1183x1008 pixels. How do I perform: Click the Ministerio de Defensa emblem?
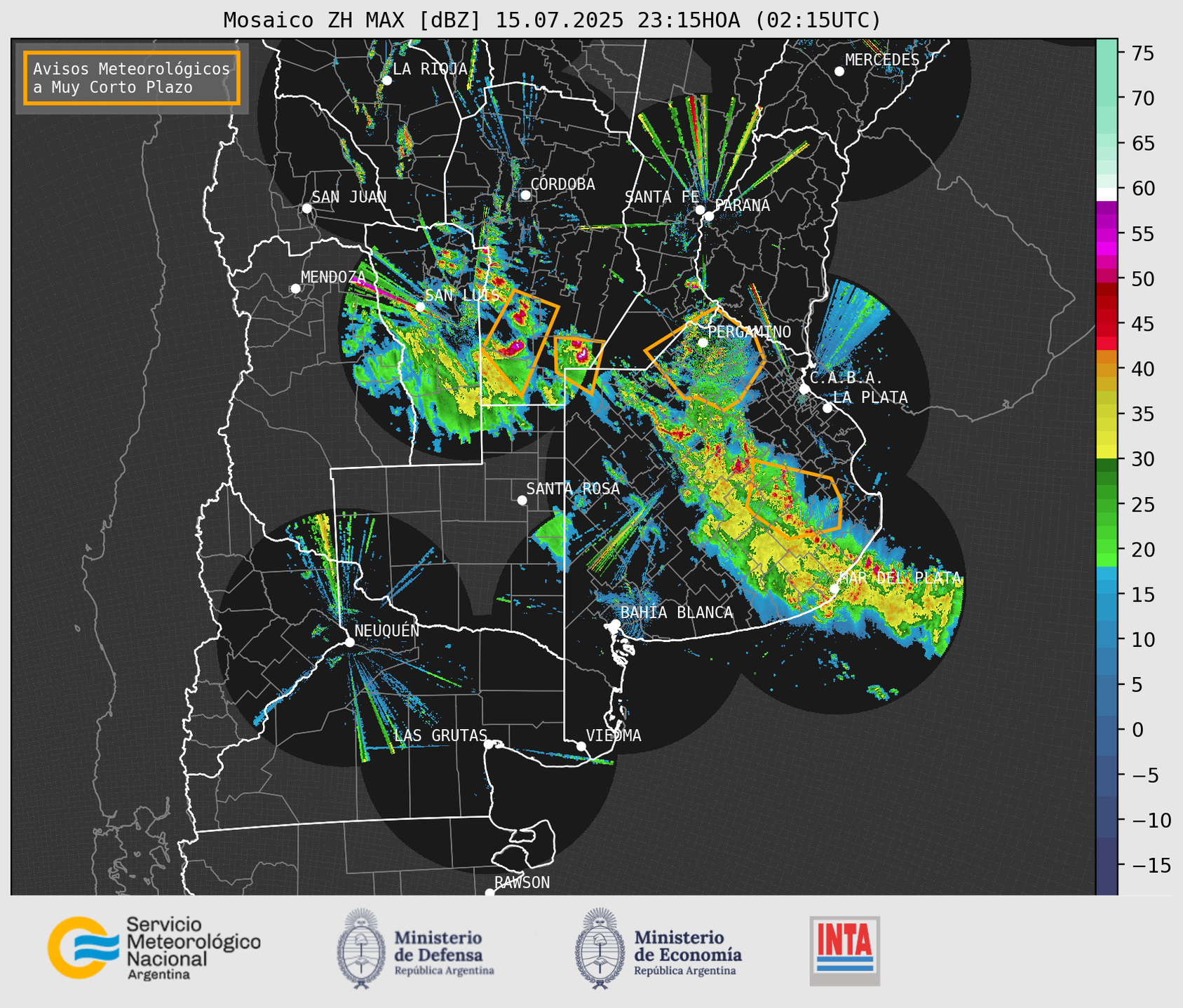point(361,948)
